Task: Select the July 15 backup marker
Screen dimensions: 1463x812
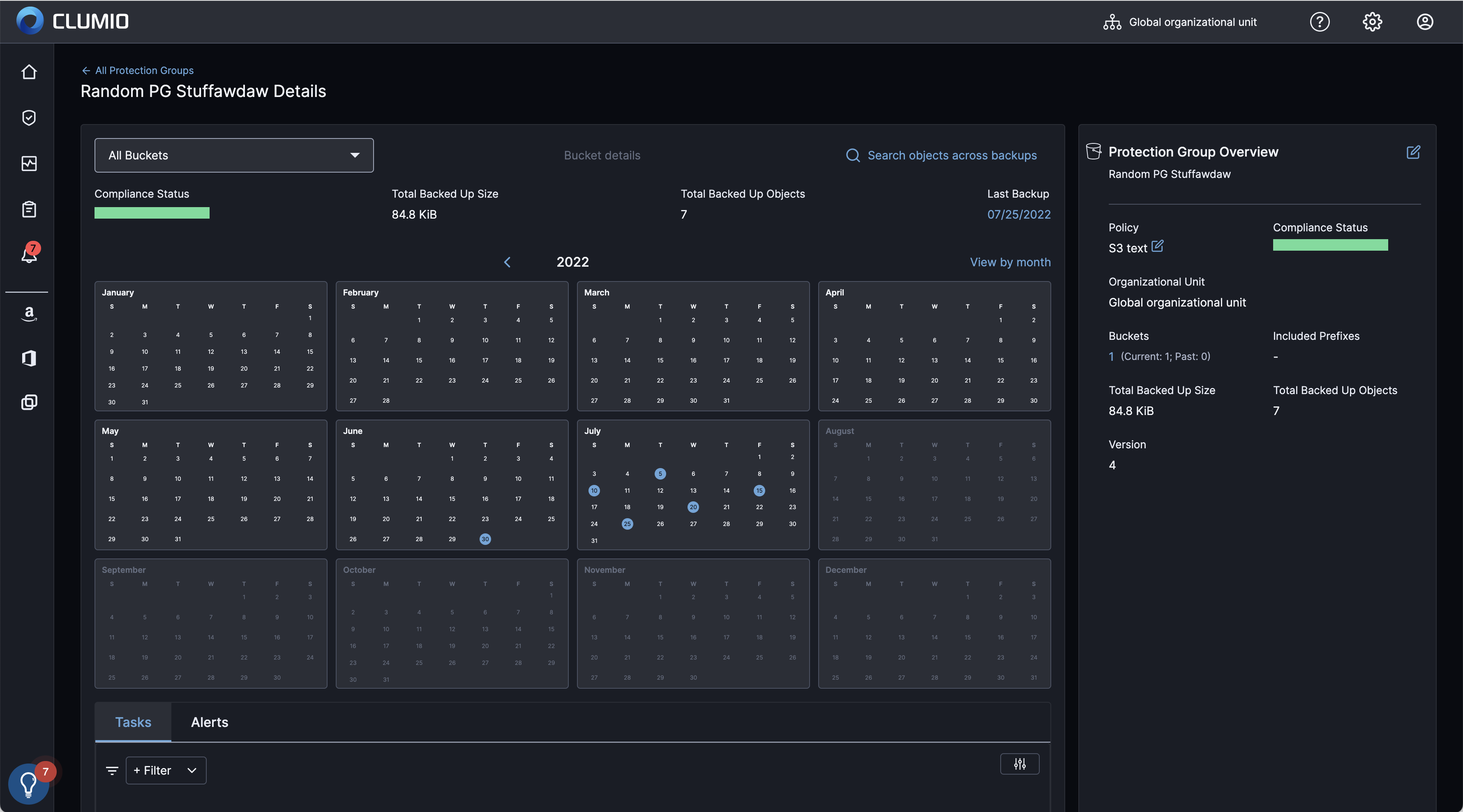Action: tap(759, 491)
